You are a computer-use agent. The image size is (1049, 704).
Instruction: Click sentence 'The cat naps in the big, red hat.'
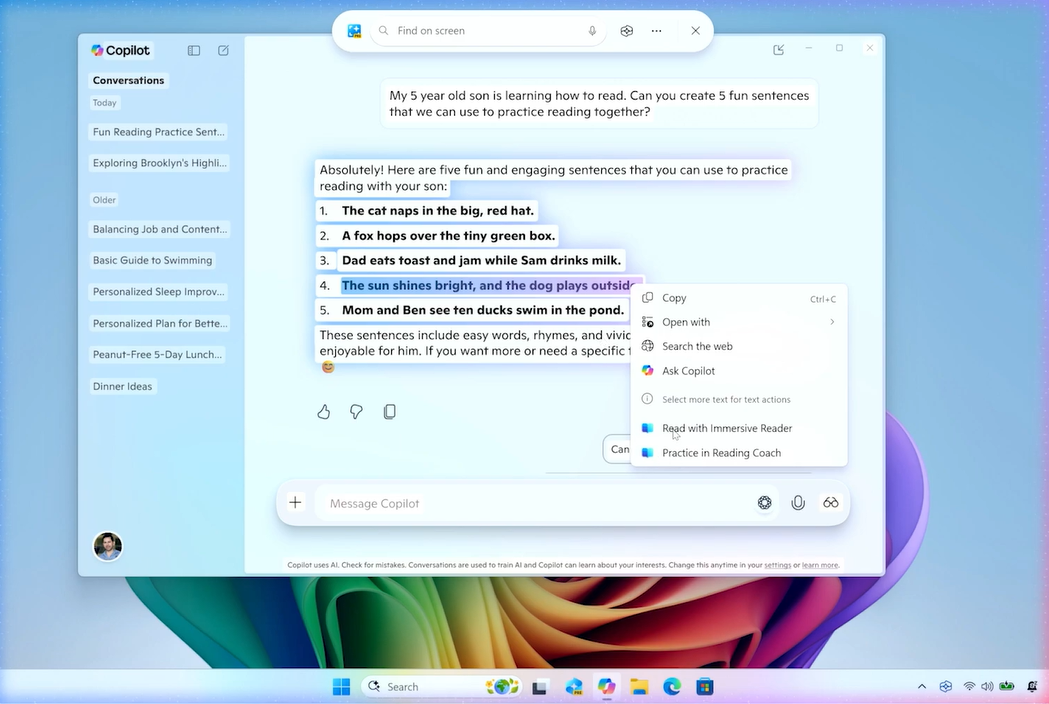[x=438, y=211]
